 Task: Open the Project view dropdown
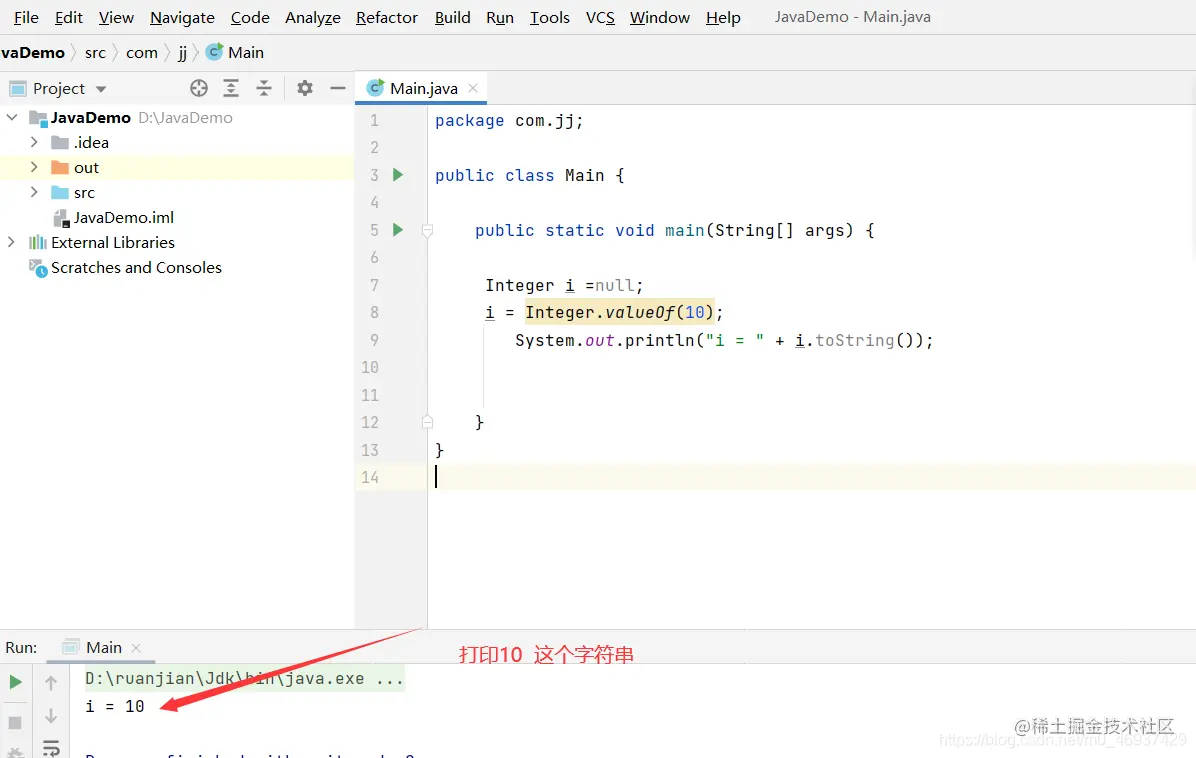click(101, 89)
